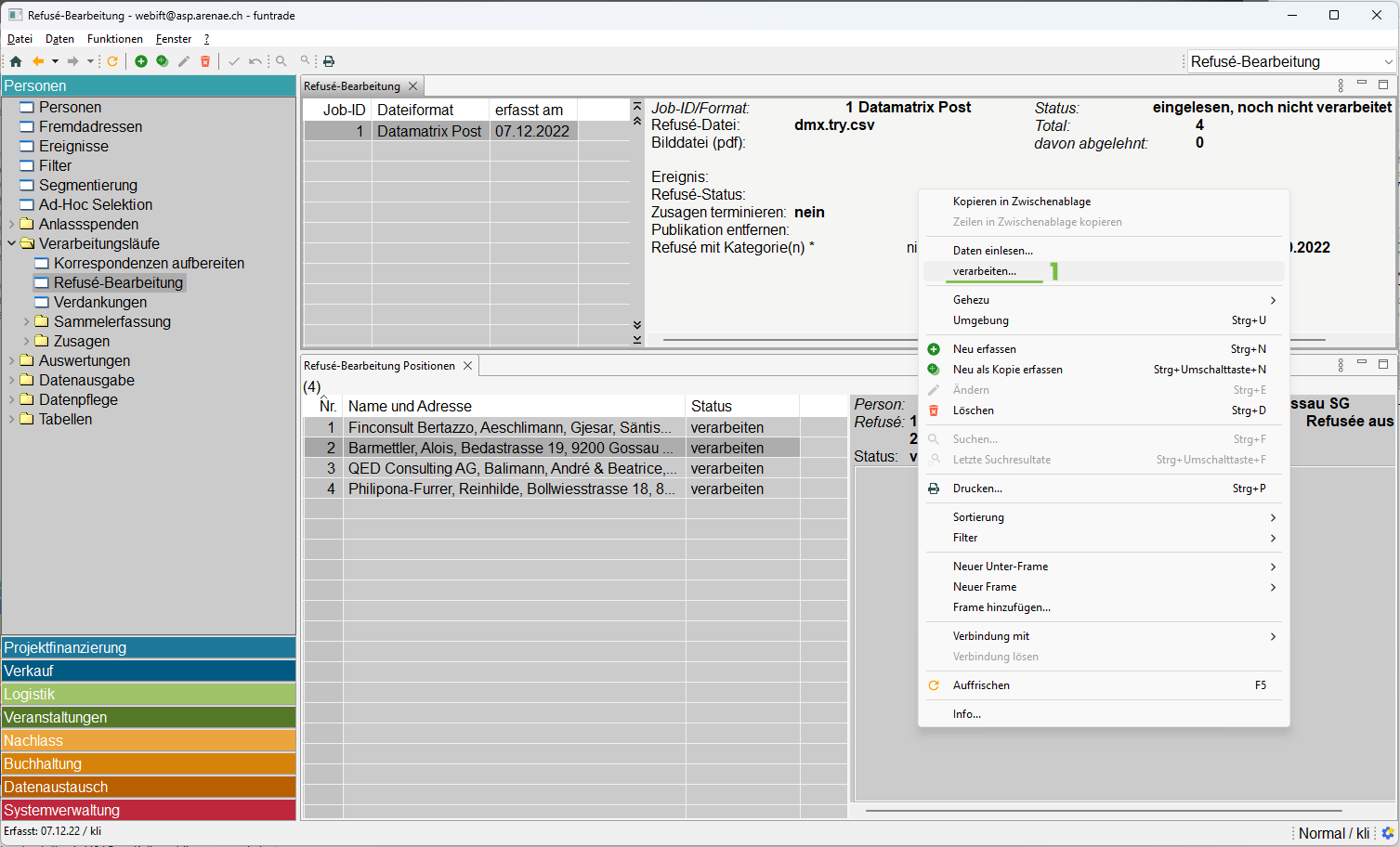Go back with the orange arrow
1400x847 pixels.
click(38, 61)
